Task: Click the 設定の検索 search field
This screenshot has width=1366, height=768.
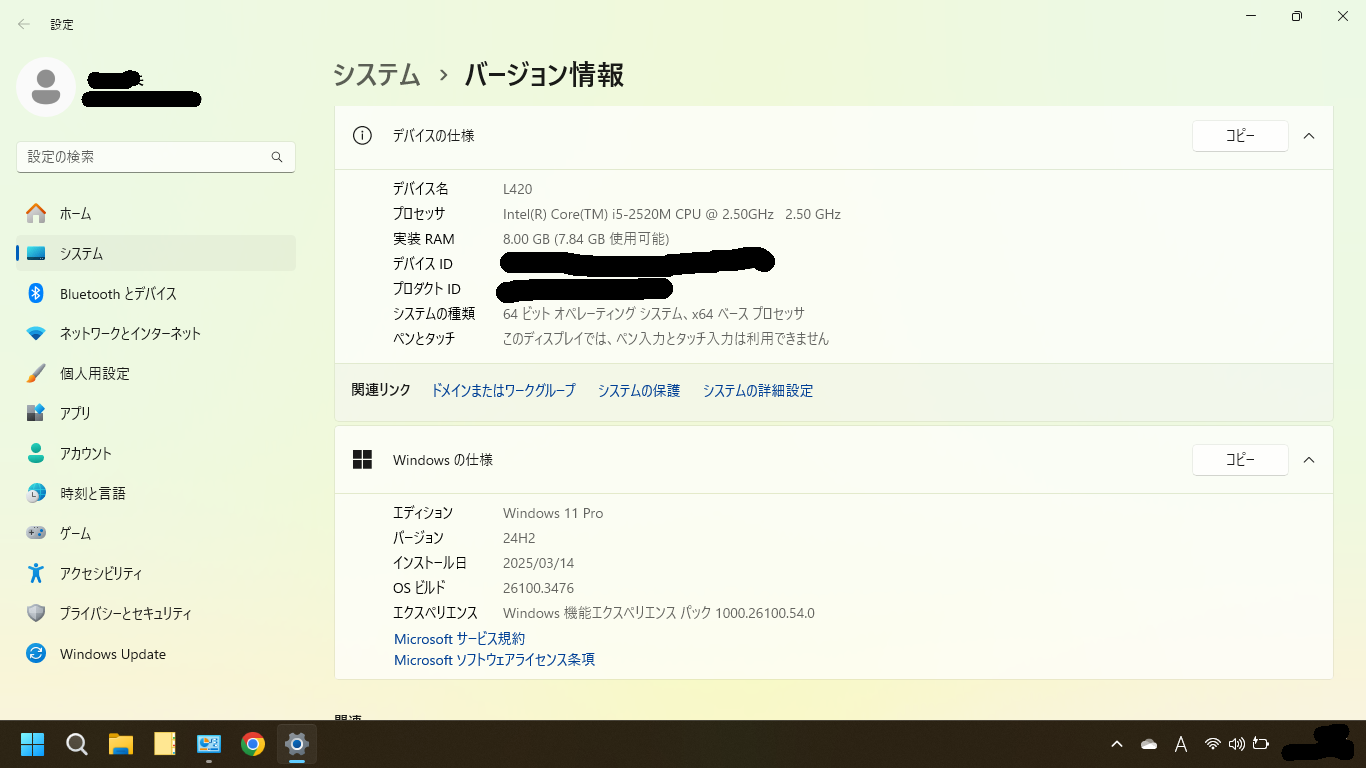Action: coord(156,157)
